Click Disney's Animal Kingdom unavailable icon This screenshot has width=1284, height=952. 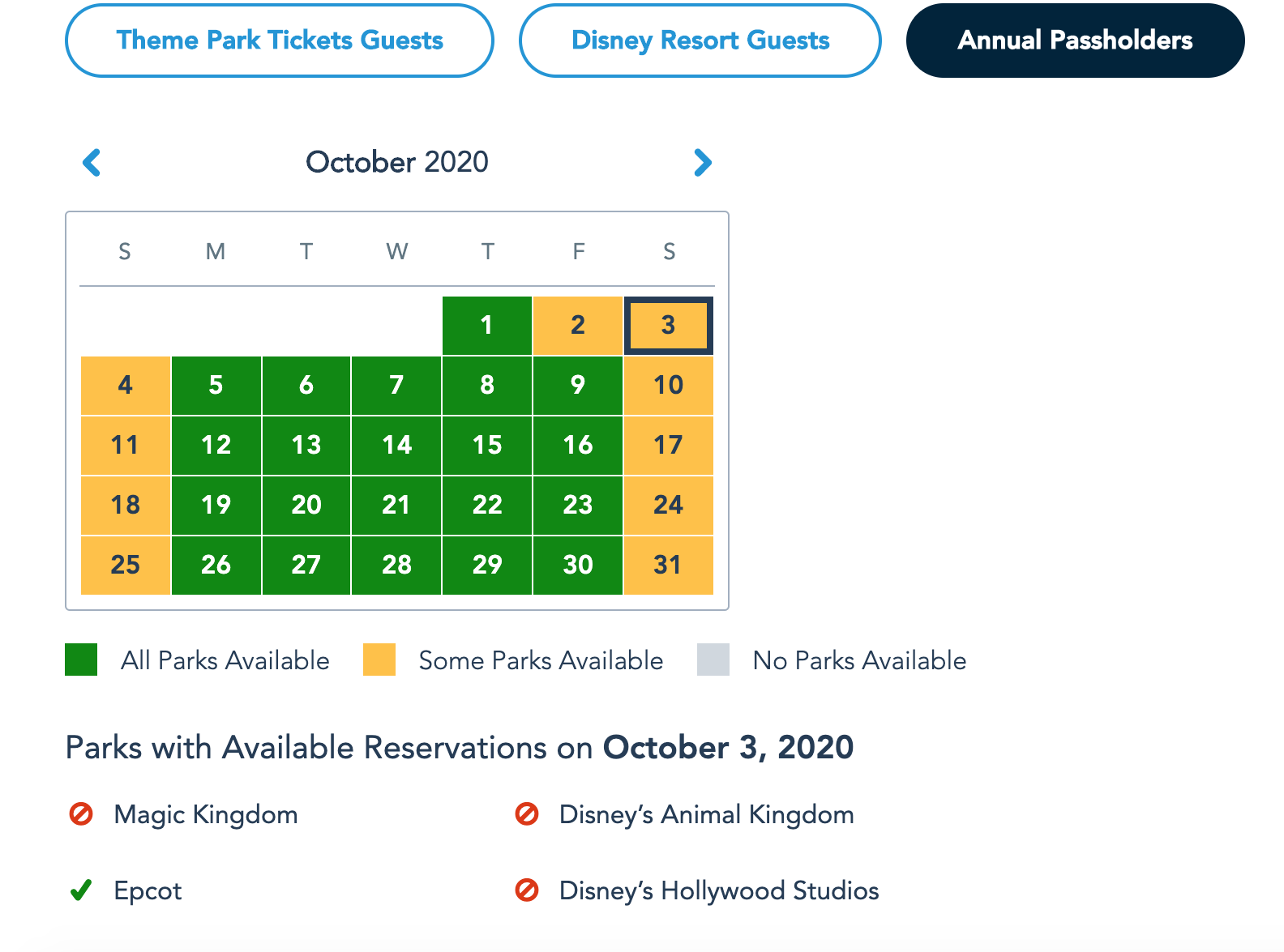coord(527,813)
